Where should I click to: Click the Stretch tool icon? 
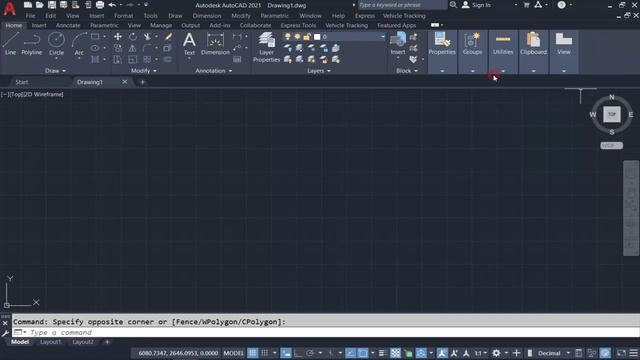point(118,60)
